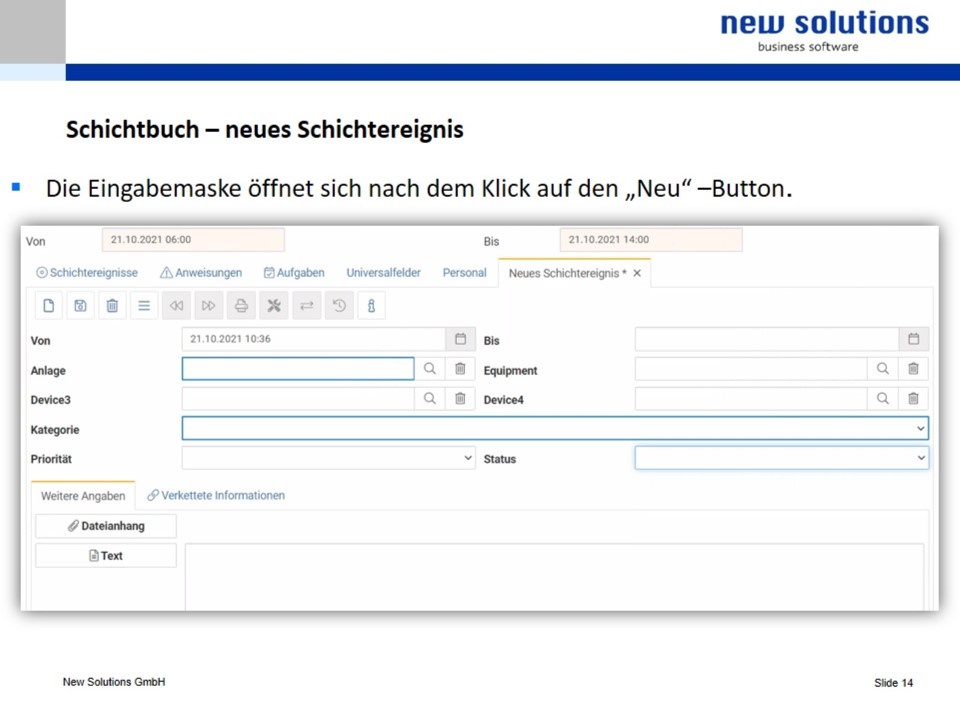Switch to the Anweisungen tab
Viewport: 960px width, 720px height.
[201, 272]
